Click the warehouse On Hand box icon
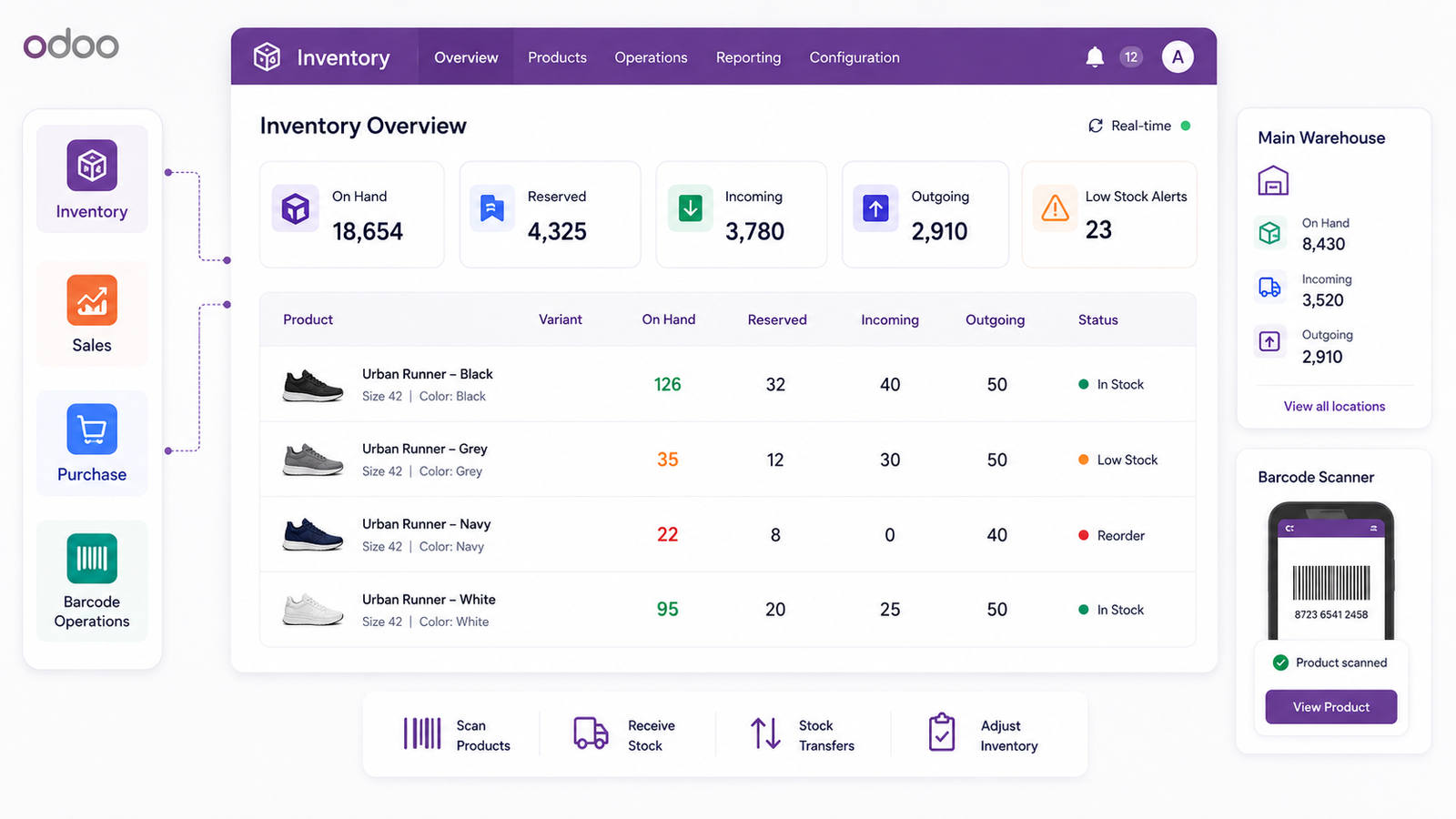The width and height of the screenshot is (1456, 819). click(x=1269, y=233)
